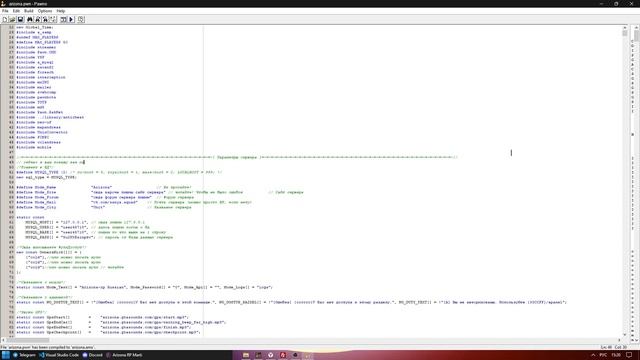Open the File menu

[x=5, y=11]
